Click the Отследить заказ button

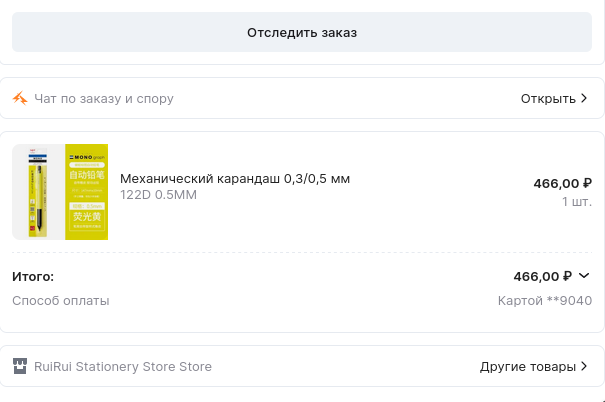click(302, 32)
